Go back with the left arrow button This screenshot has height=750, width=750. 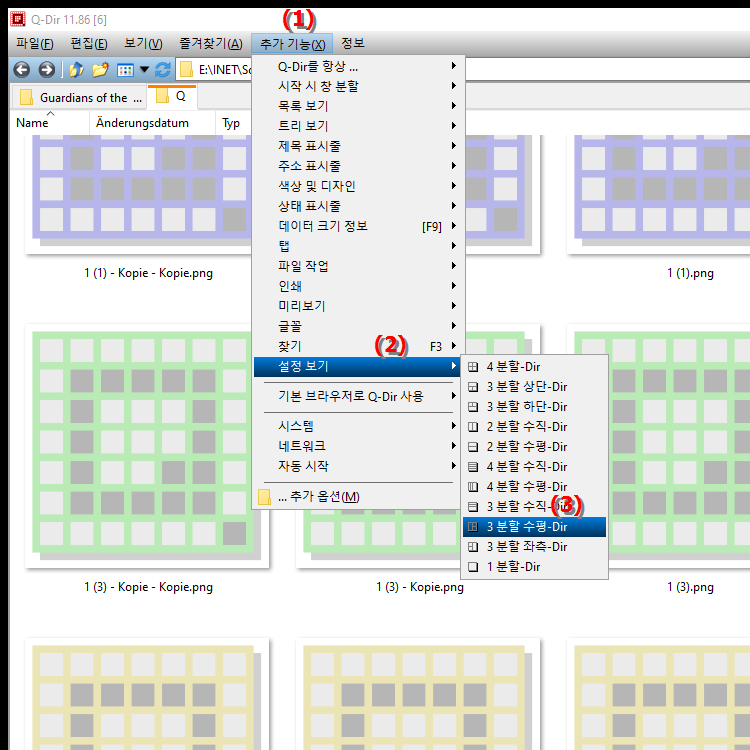[22, 70]
